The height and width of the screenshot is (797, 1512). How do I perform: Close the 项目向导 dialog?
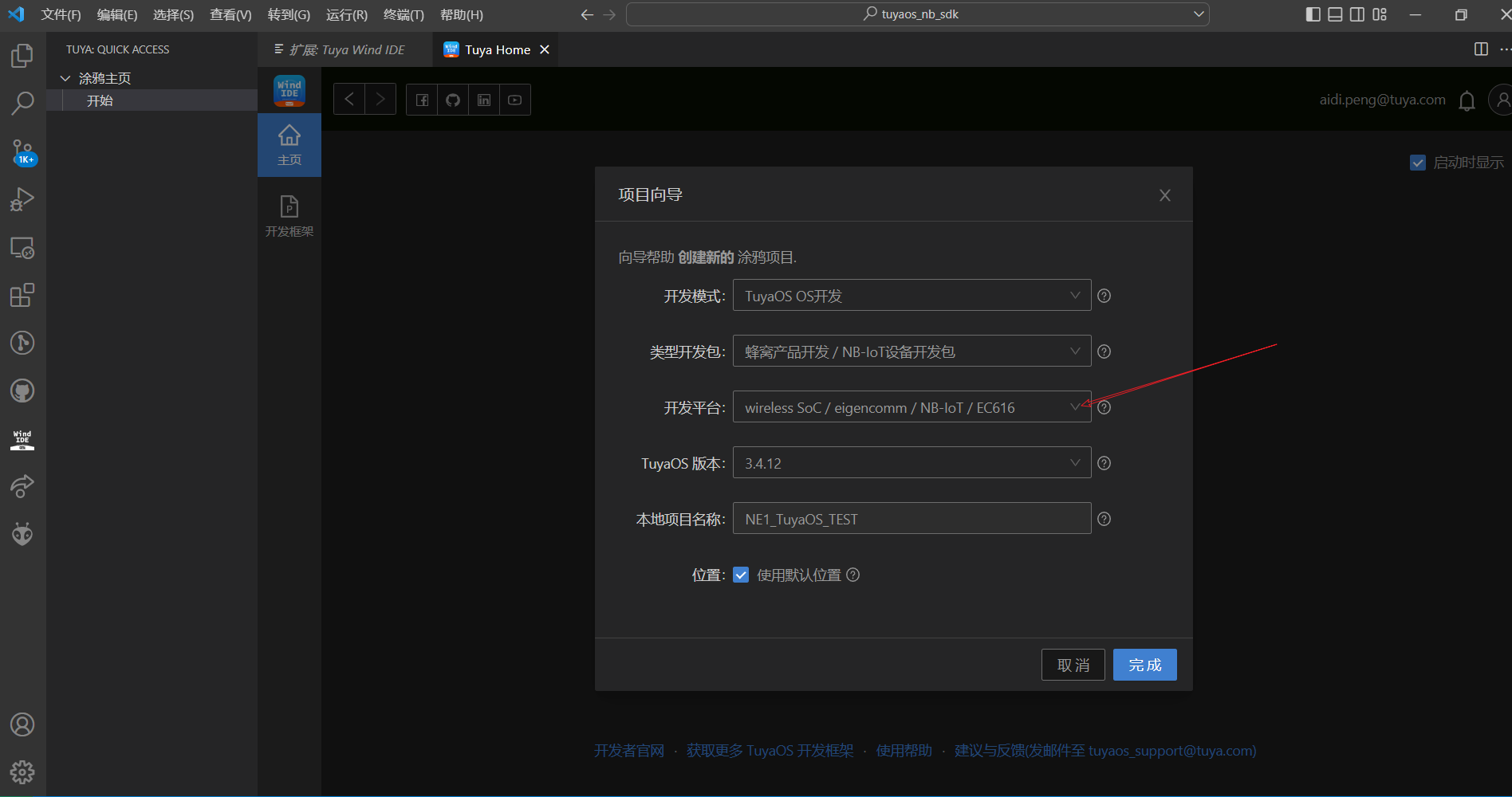coord(1165,195)
